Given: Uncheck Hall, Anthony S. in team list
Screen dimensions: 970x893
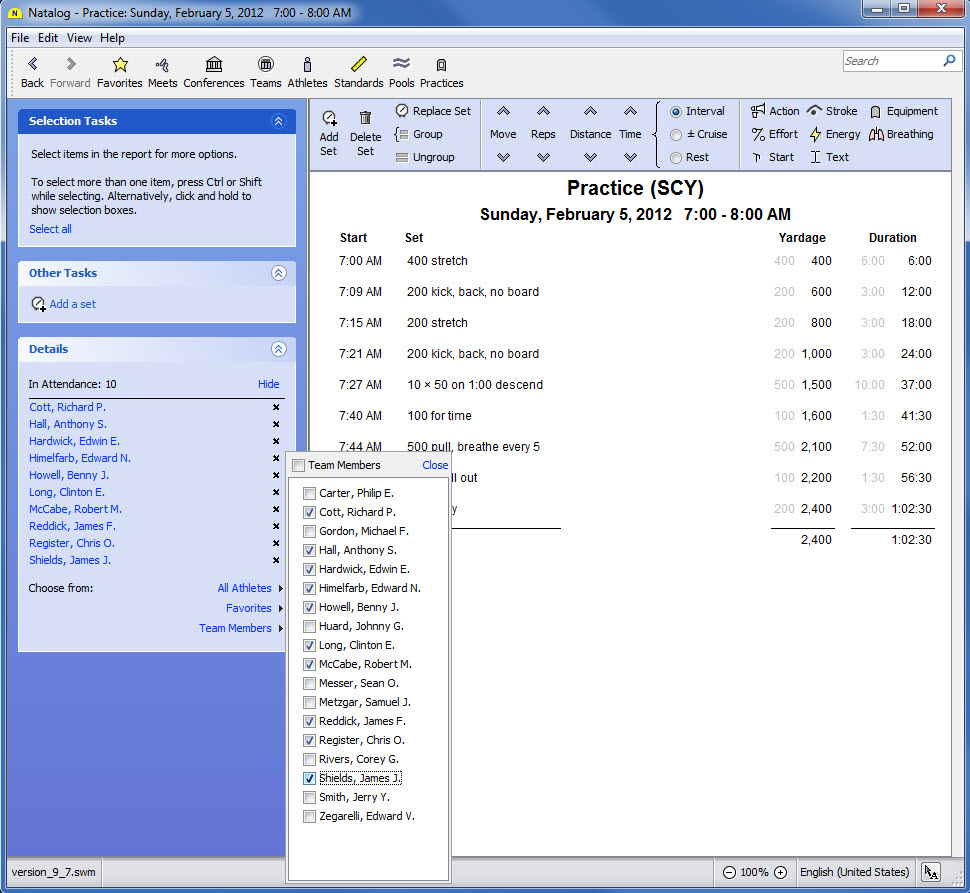Looking at the screenshot, I should [310, 550].
